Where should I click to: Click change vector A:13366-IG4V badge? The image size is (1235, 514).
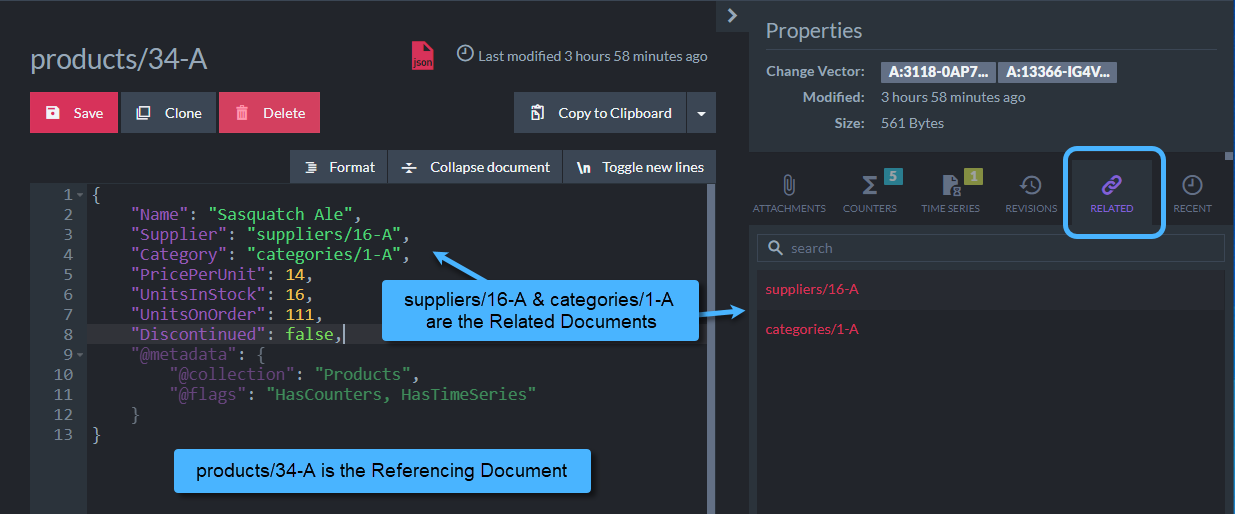(1057, 72)
